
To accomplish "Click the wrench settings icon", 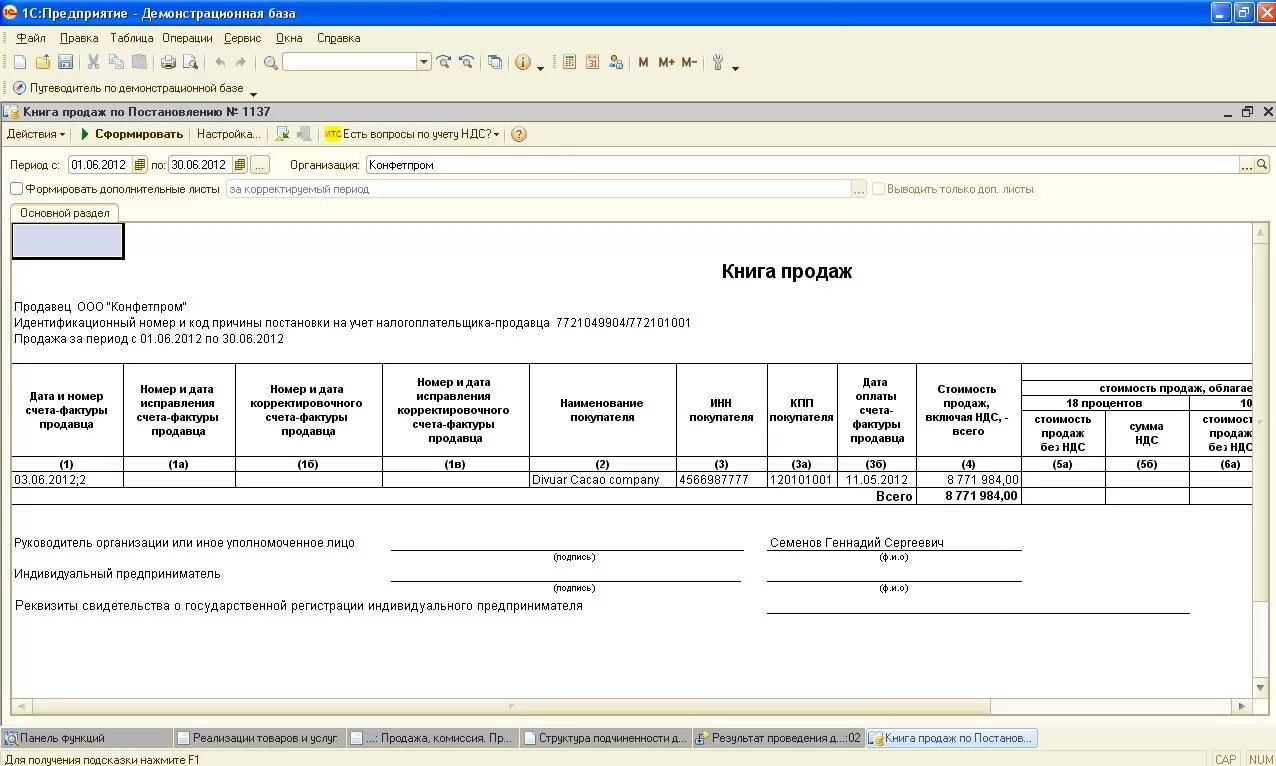I will click(x=718, y=62).
